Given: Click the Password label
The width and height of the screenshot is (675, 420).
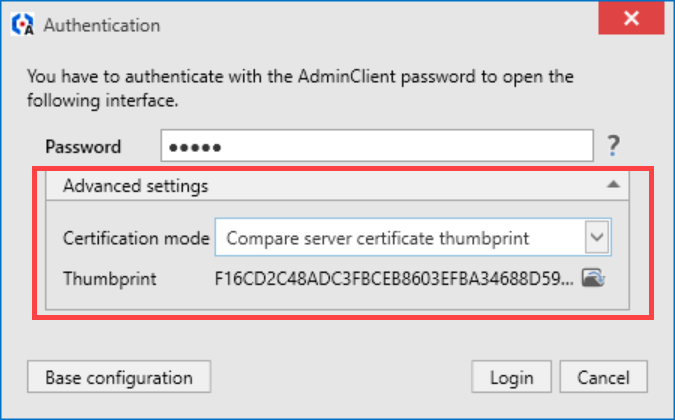Looking at the screenshot, I should pos(83,147).
